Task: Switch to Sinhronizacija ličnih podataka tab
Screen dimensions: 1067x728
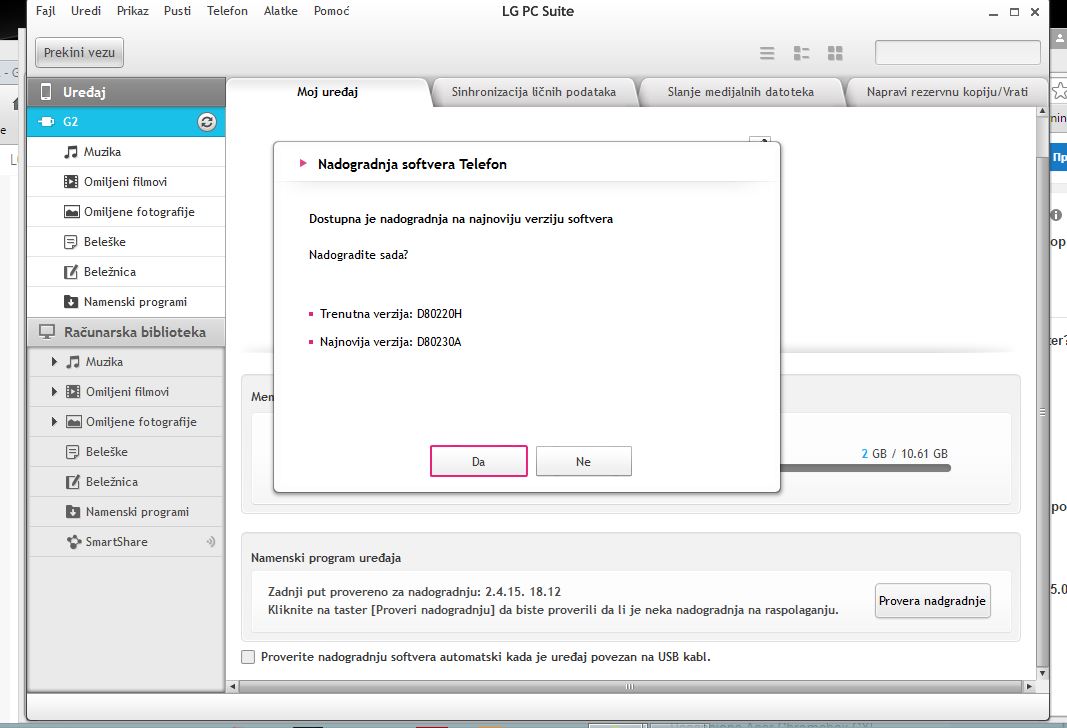Action: click(534, 92)
